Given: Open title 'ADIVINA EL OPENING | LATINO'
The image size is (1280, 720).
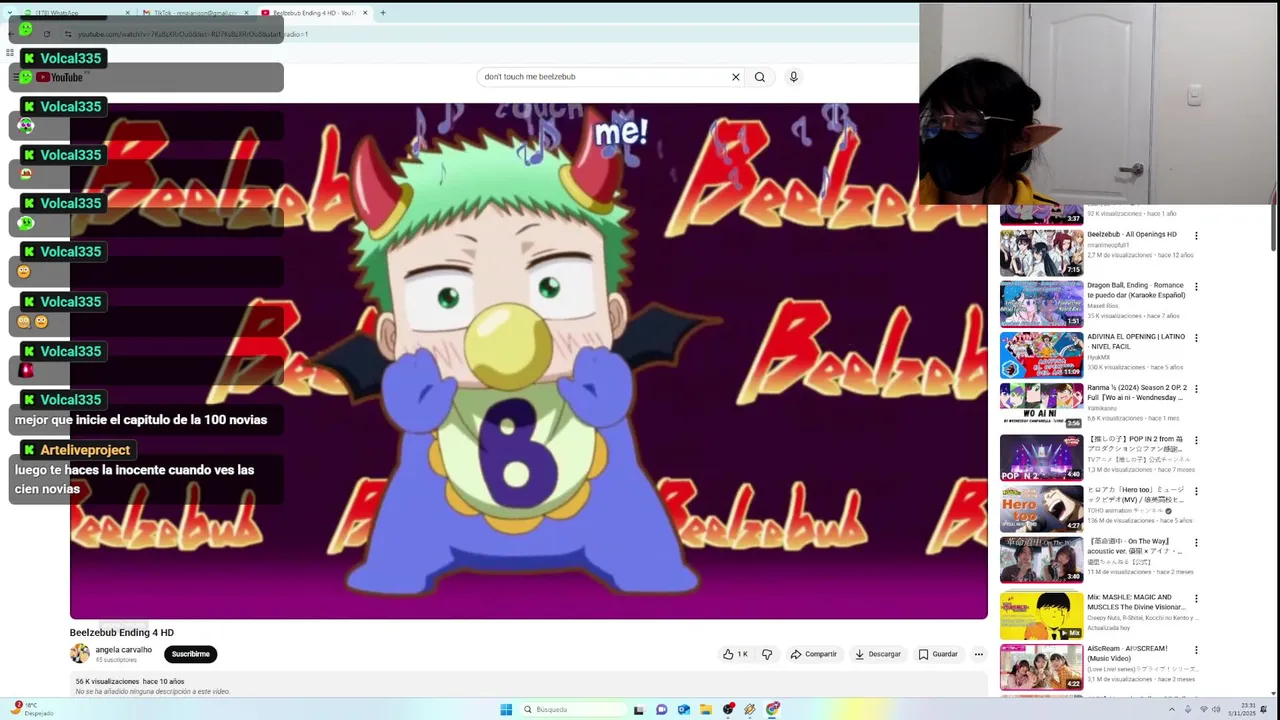Looking at the screenshot, I should pyautogui.click(x=1136, y=341).
